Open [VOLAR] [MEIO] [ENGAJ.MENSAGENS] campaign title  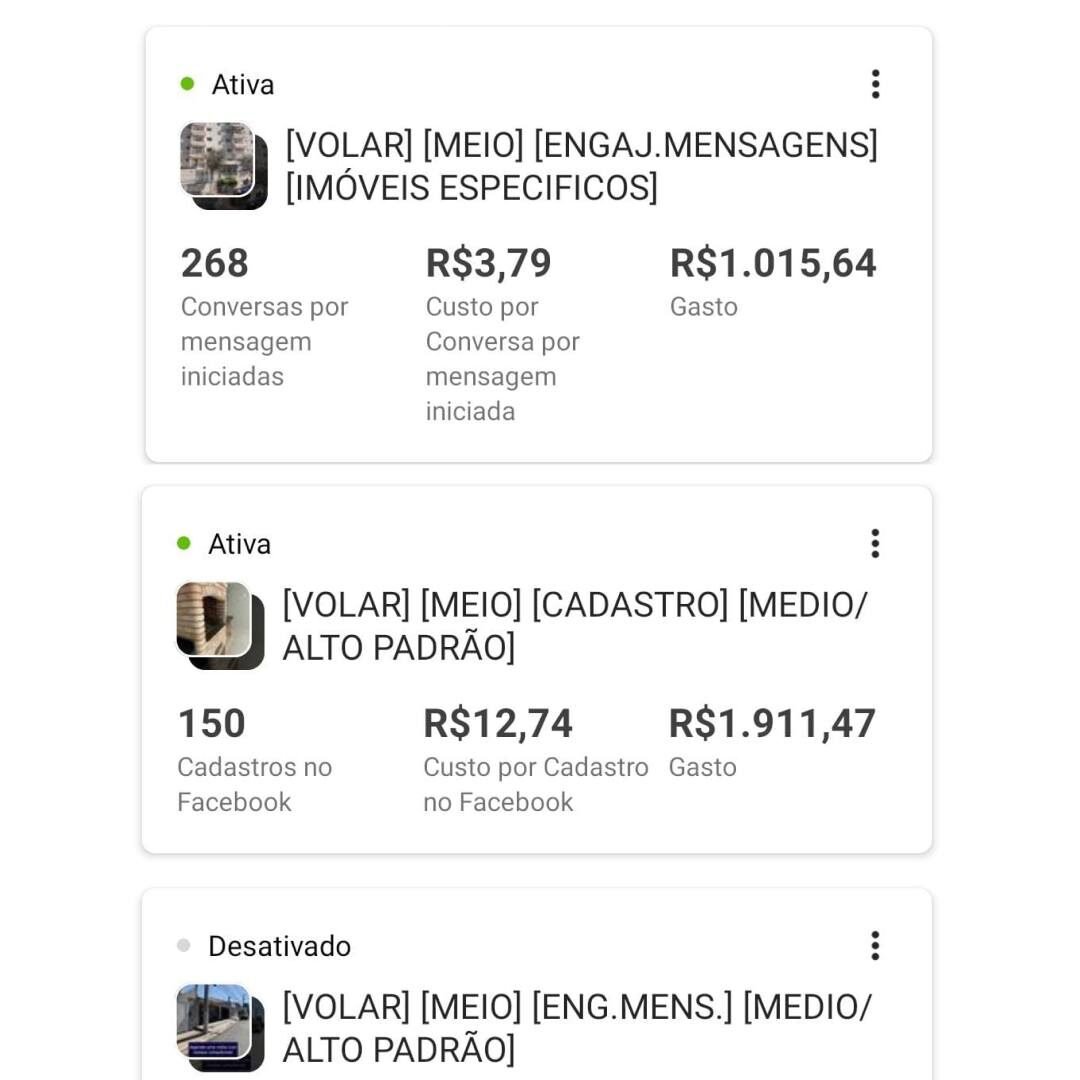[x=581, y=166]
